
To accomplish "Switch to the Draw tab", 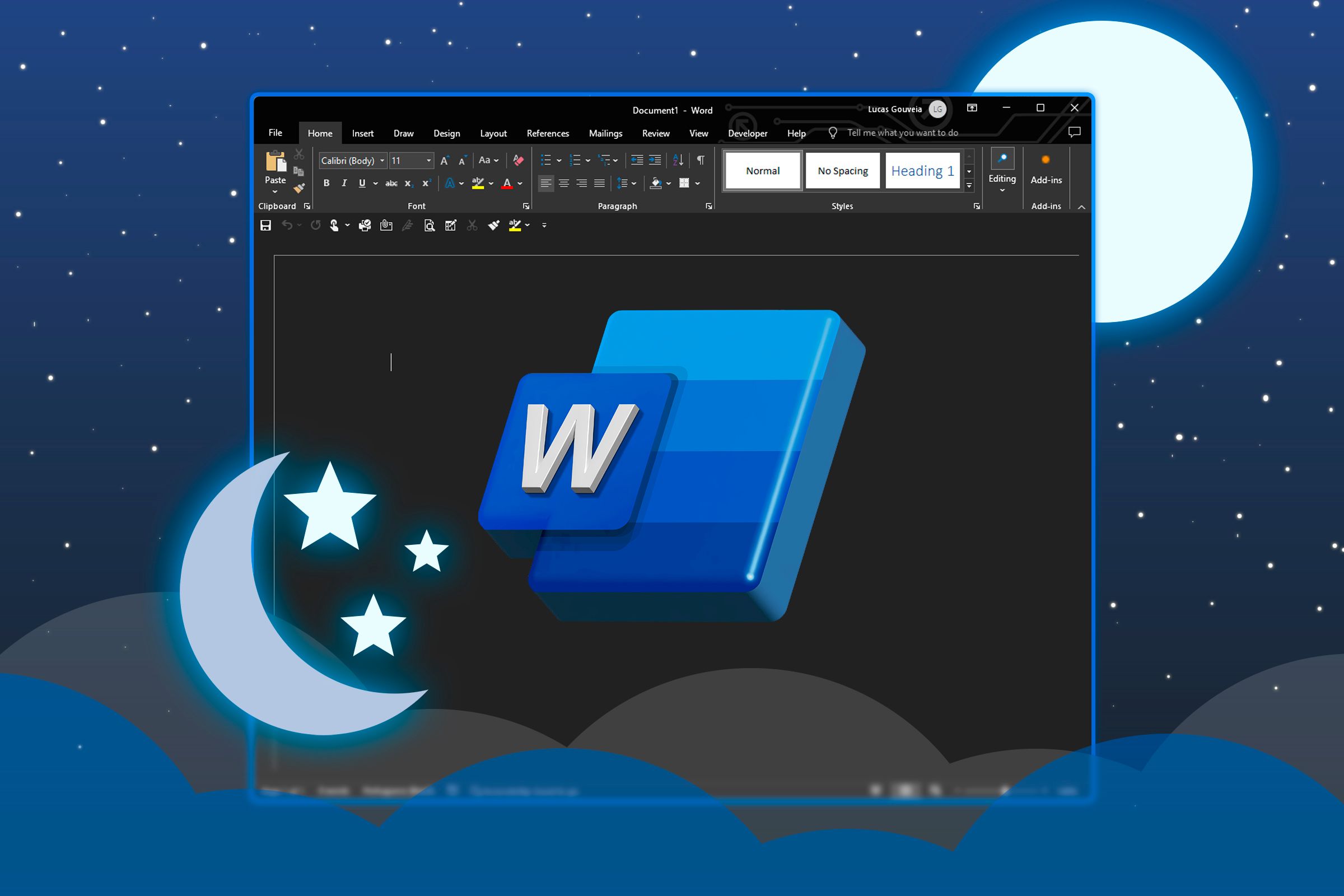I will [403, 133].
